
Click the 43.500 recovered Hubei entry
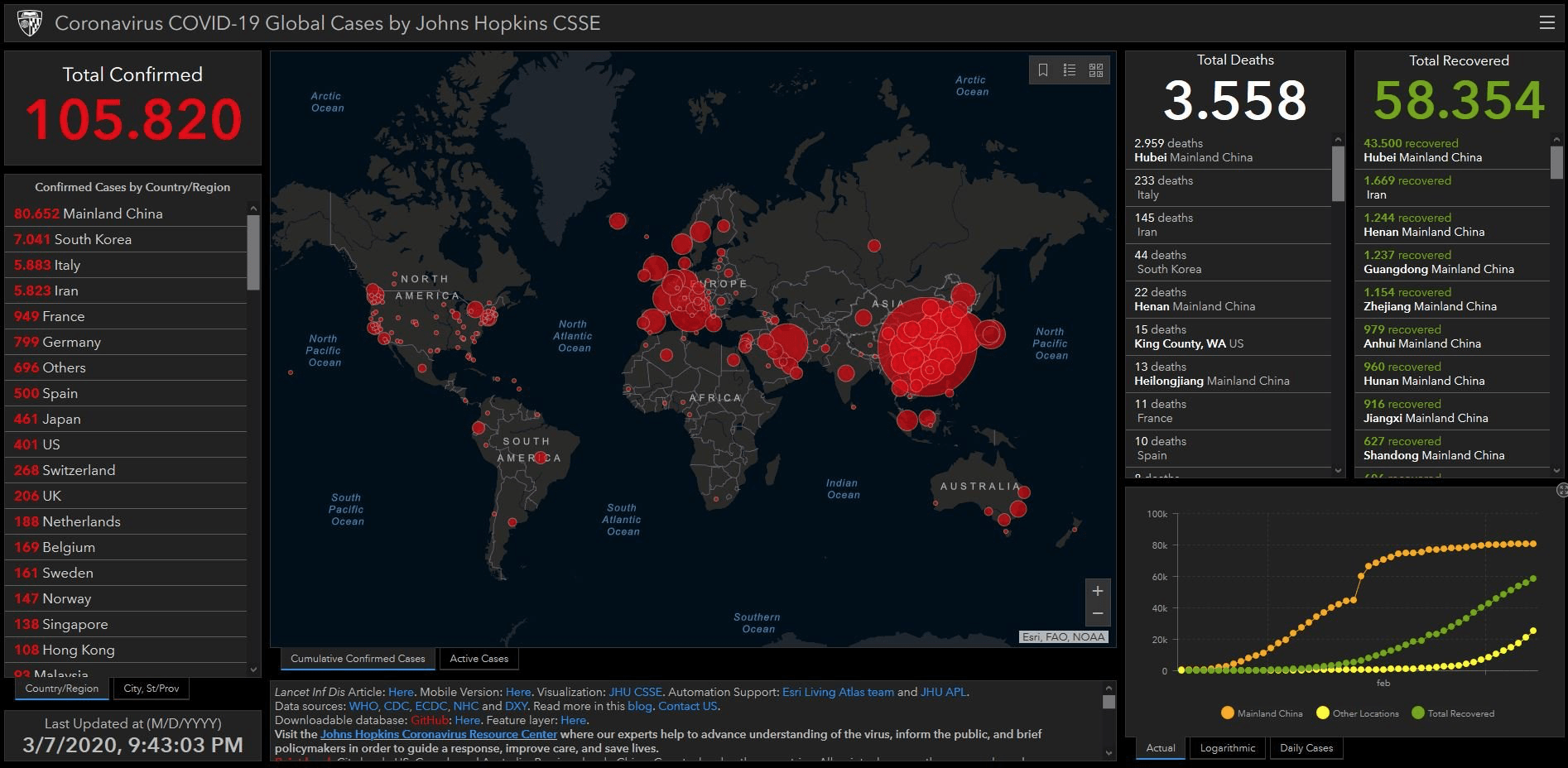1453,151
